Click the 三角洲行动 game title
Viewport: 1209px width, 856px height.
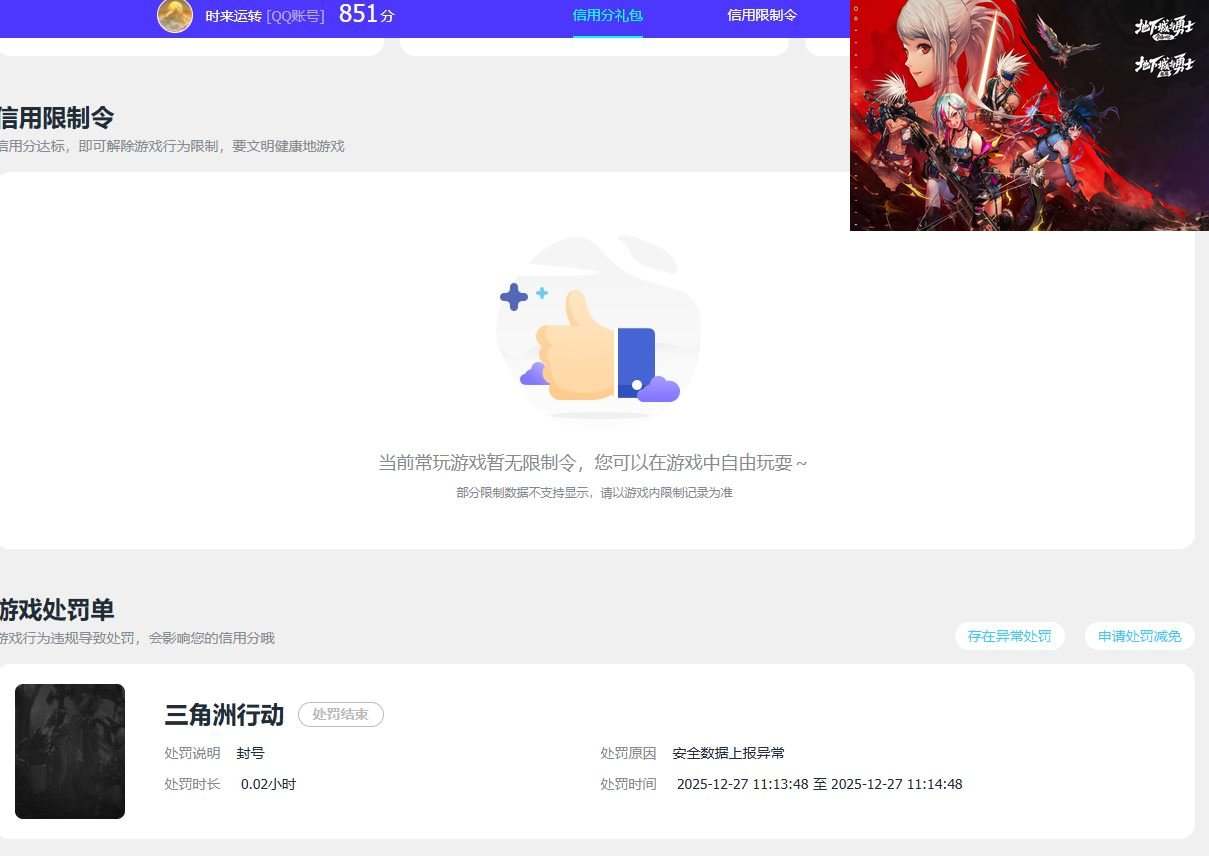pyautogui.click(x=224, y=714)
